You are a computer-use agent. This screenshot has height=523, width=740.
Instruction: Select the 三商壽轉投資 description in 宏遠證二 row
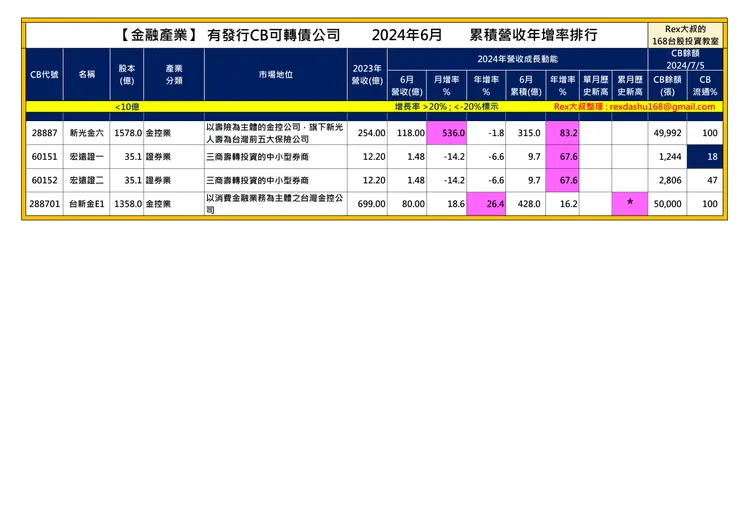276,180
